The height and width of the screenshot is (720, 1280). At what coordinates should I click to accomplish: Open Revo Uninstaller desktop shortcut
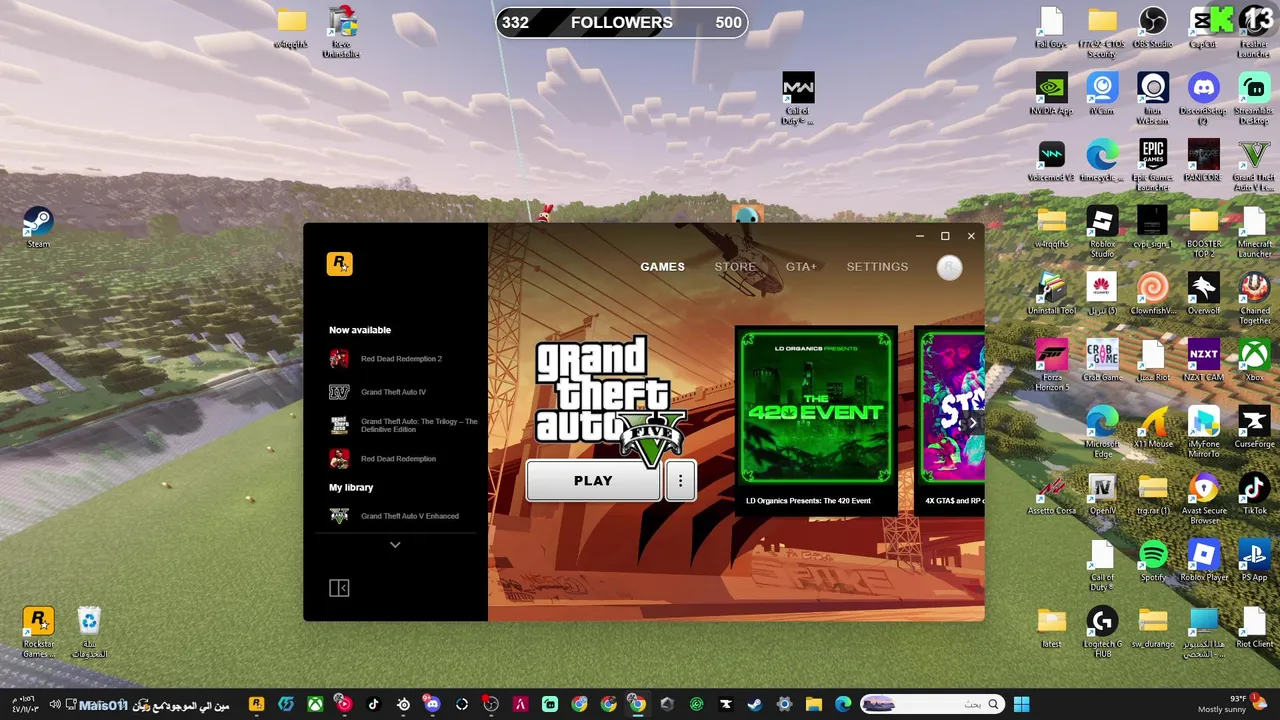(x=341, y=32)
